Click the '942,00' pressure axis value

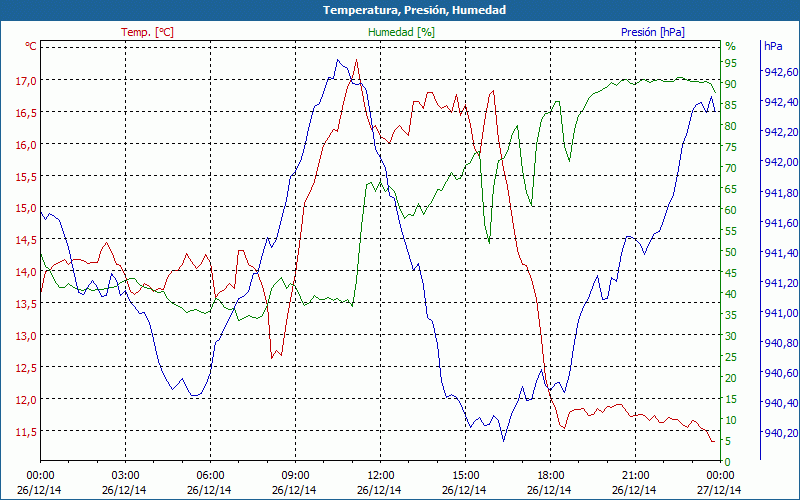781,162
